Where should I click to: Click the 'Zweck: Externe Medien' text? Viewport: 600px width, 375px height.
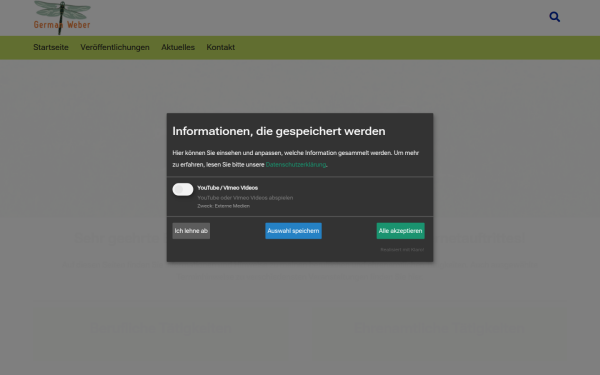223,206
